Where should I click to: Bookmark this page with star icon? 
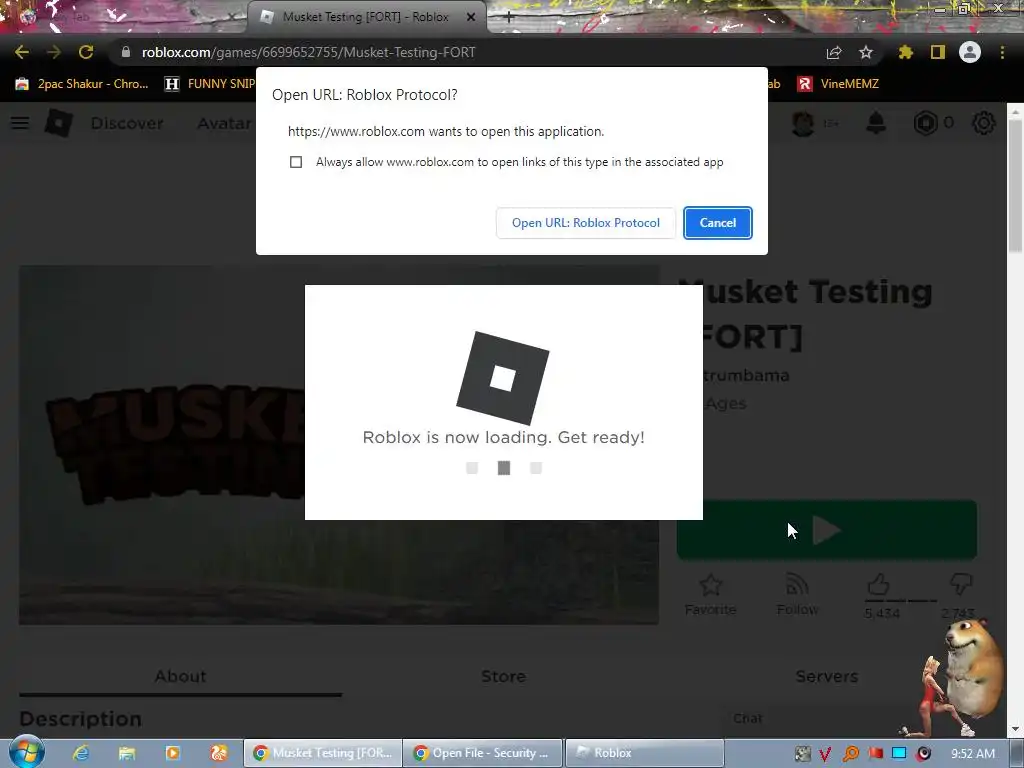(x=866, y=52)
